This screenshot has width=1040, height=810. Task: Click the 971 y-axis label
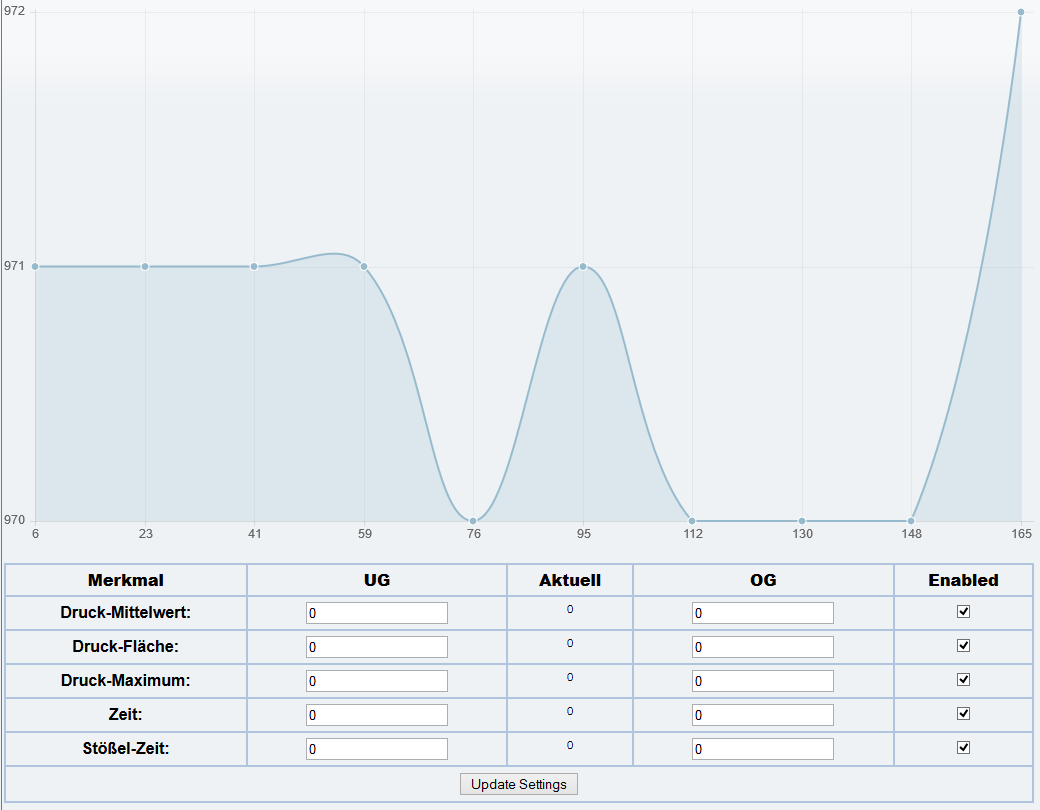pyautogui.click(x=14, y=266)
